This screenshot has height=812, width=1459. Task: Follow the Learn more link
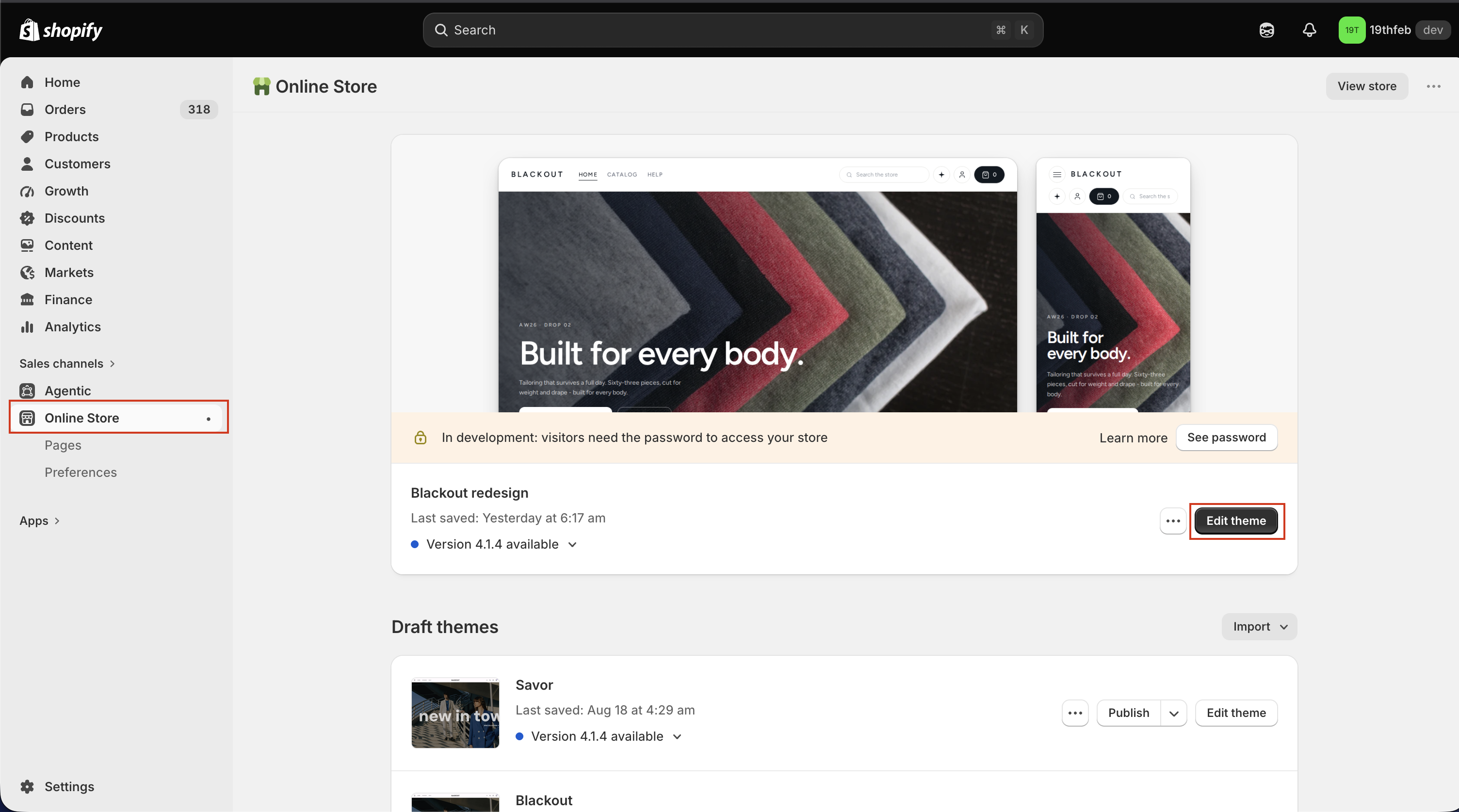click(1133, 438)
